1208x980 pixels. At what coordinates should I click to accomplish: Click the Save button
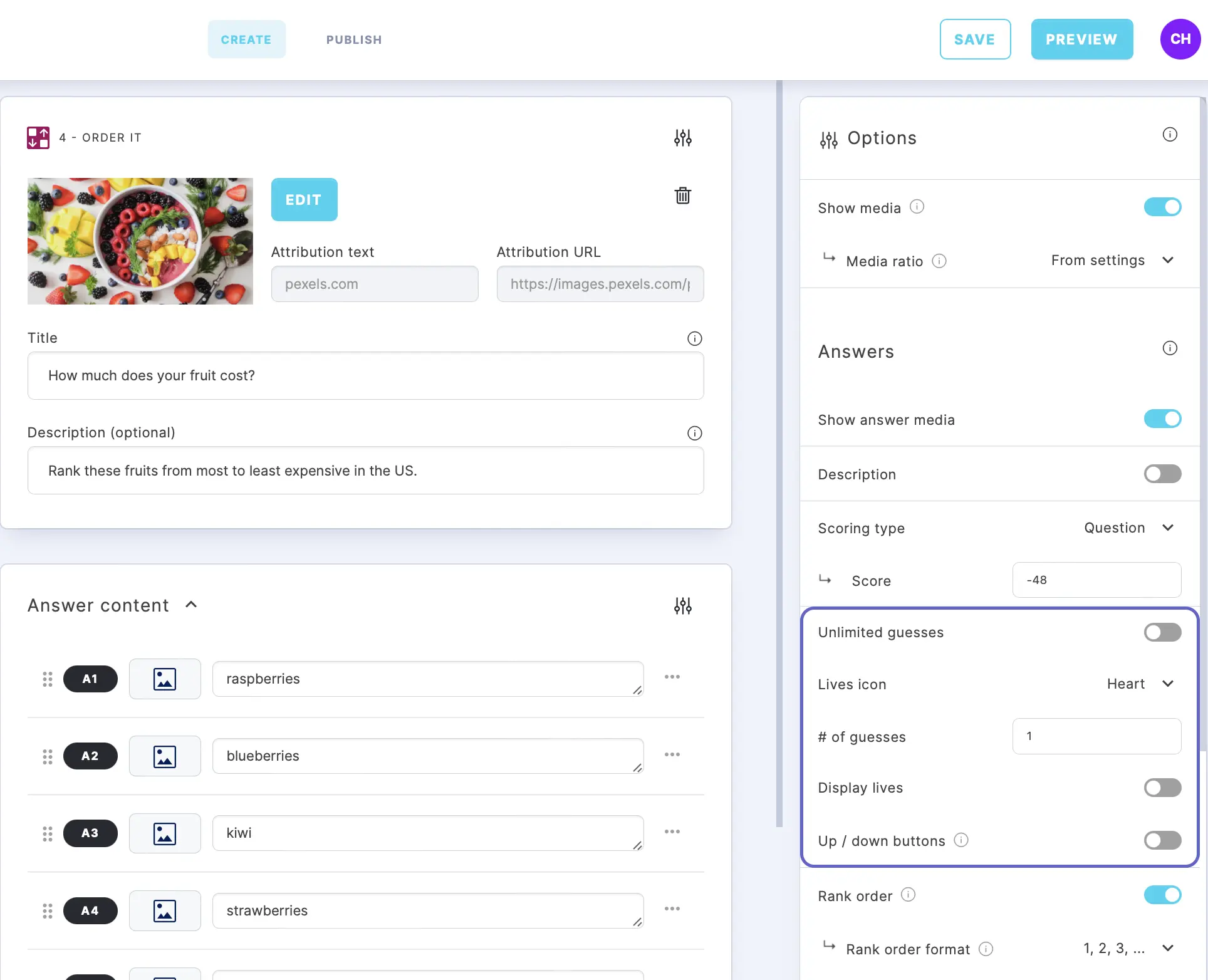(x=975, y=39)
